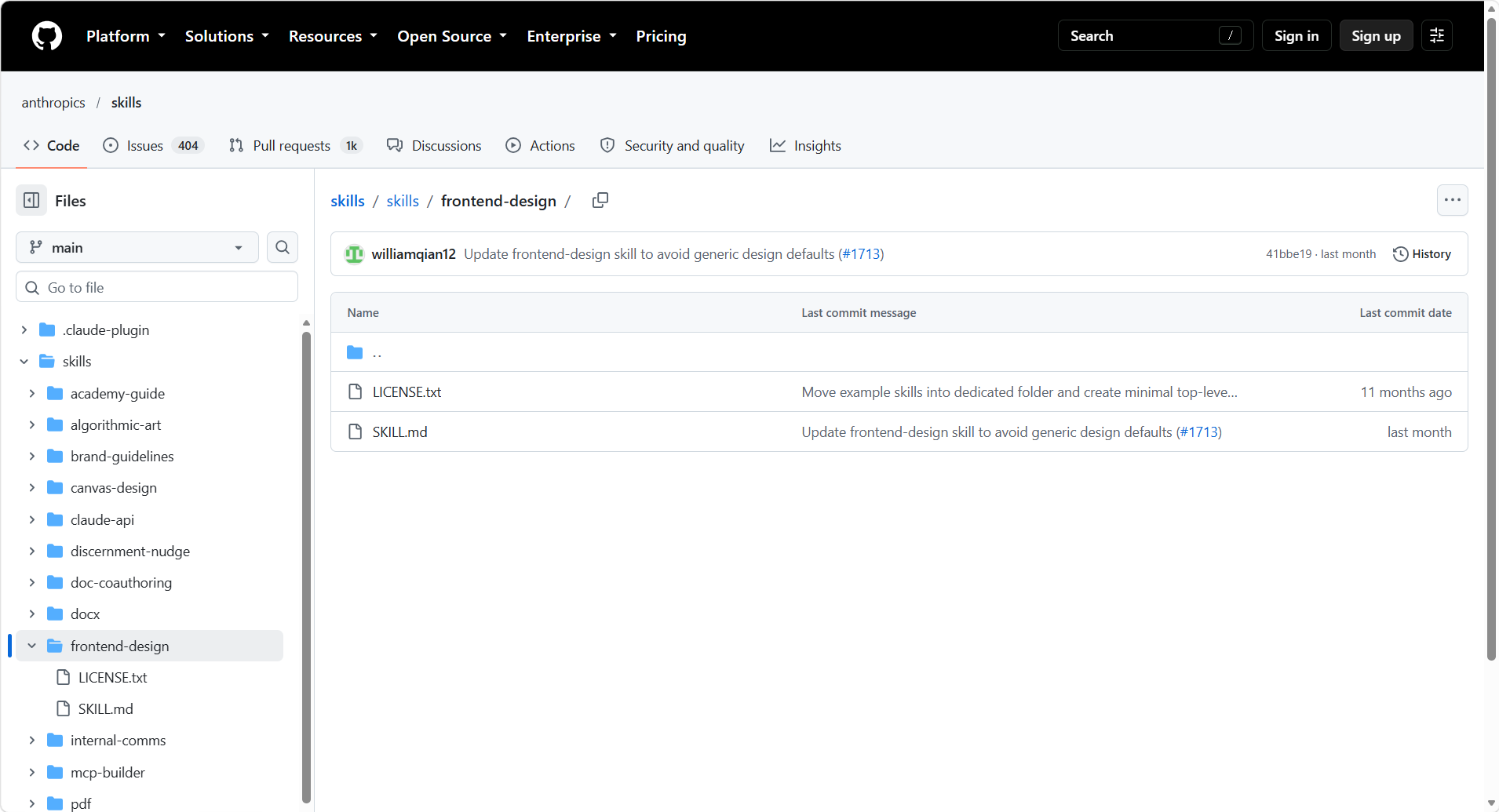Copy the frontend-design path icon
The height and width of the screenshot is (812, 1499).
pos(600,200)
